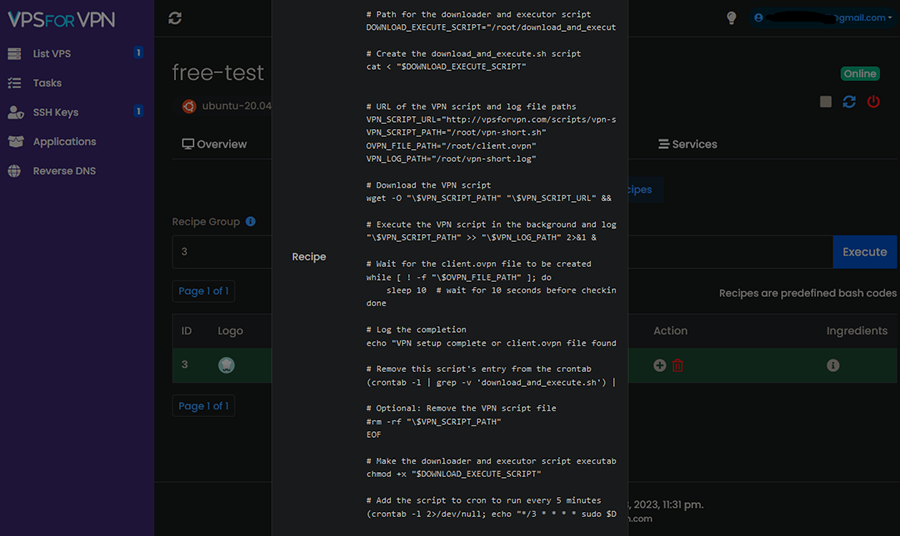
Task: Switch to the Overview tab
Action: [x=214, y=144]
